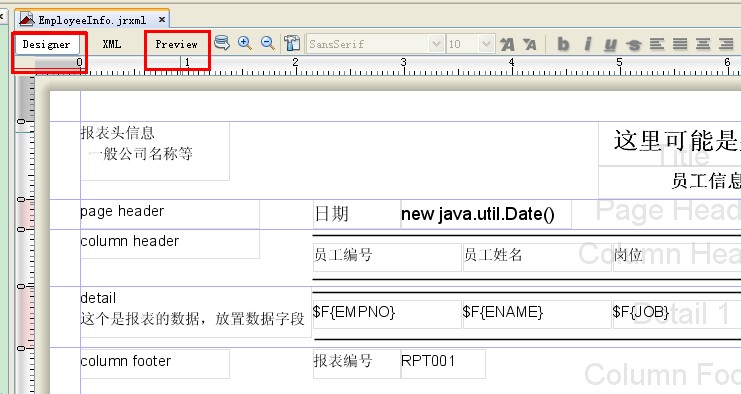Select the EmployeeInfo.jrxml file tab

coord(92,20)
